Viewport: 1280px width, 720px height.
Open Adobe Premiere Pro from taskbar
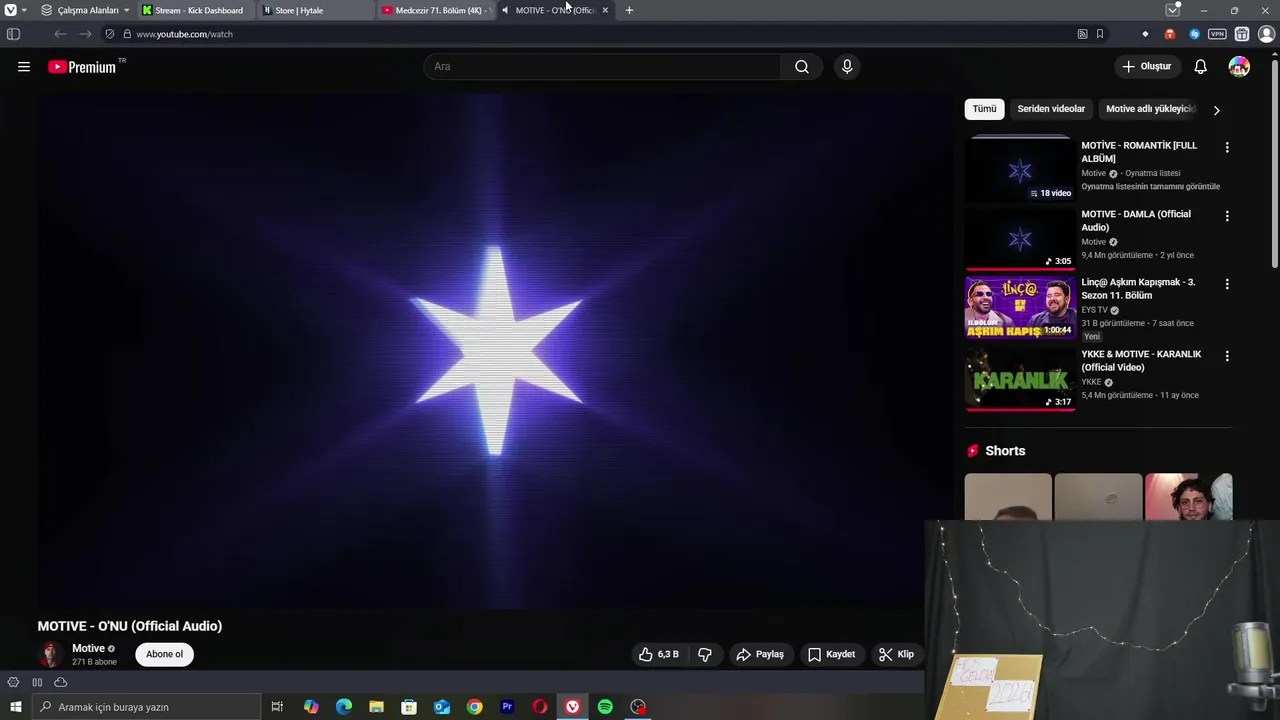coord(507,707)
